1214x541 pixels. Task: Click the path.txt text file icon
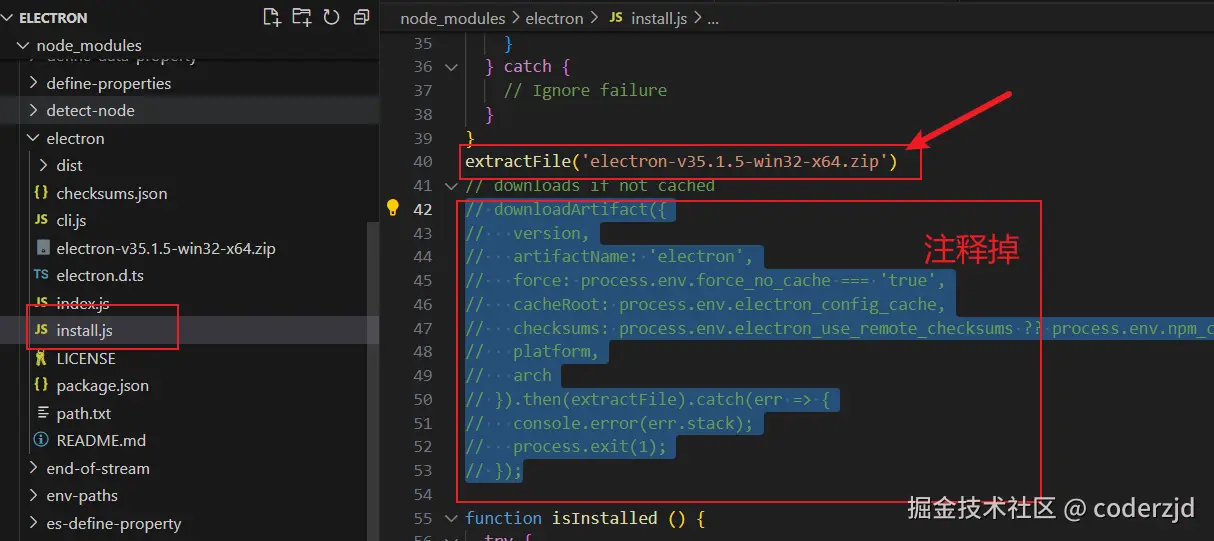click(x=42, y=413)
